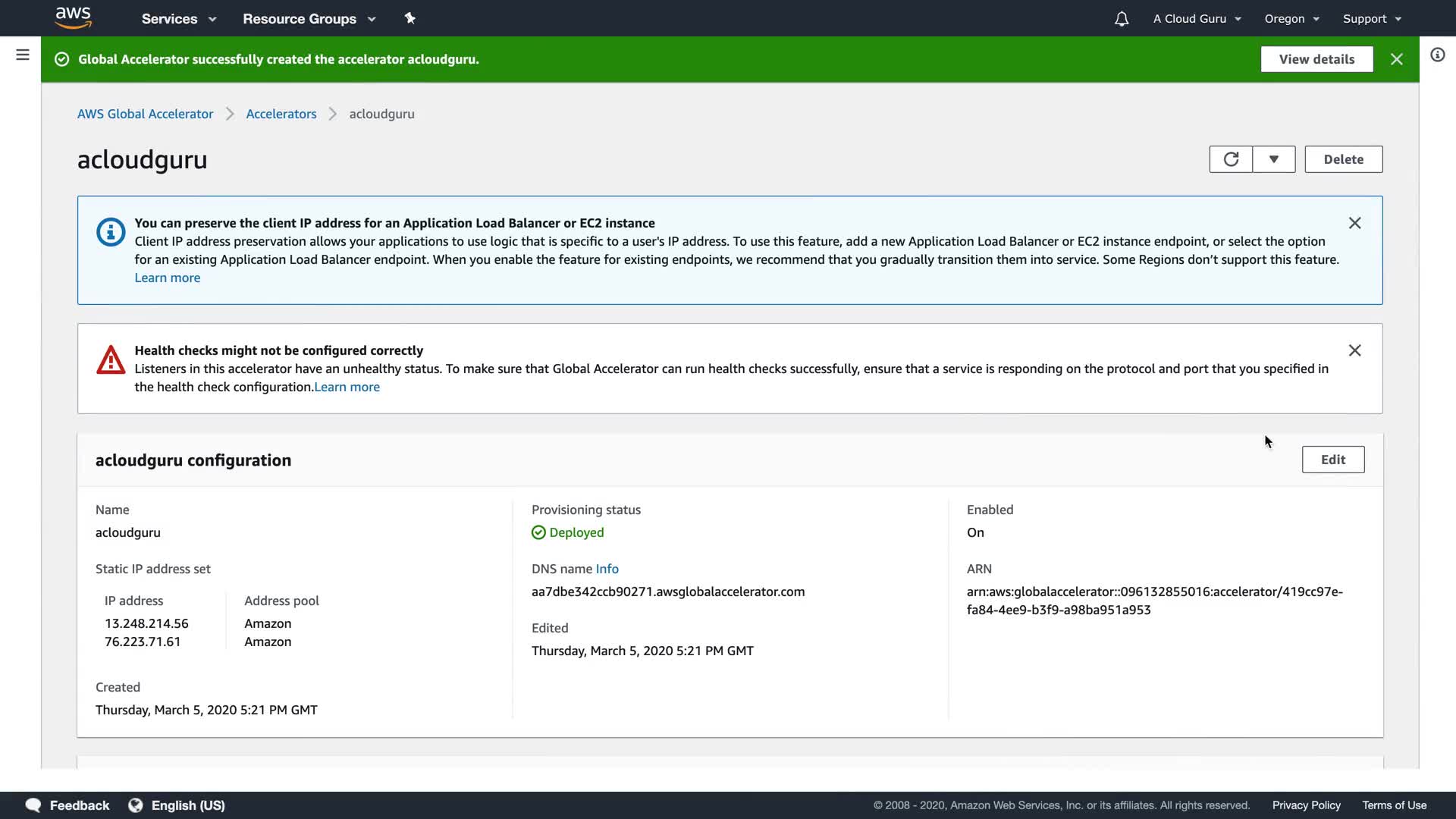
Task: Open the DNS name Info link
Action: coord(607,569)
